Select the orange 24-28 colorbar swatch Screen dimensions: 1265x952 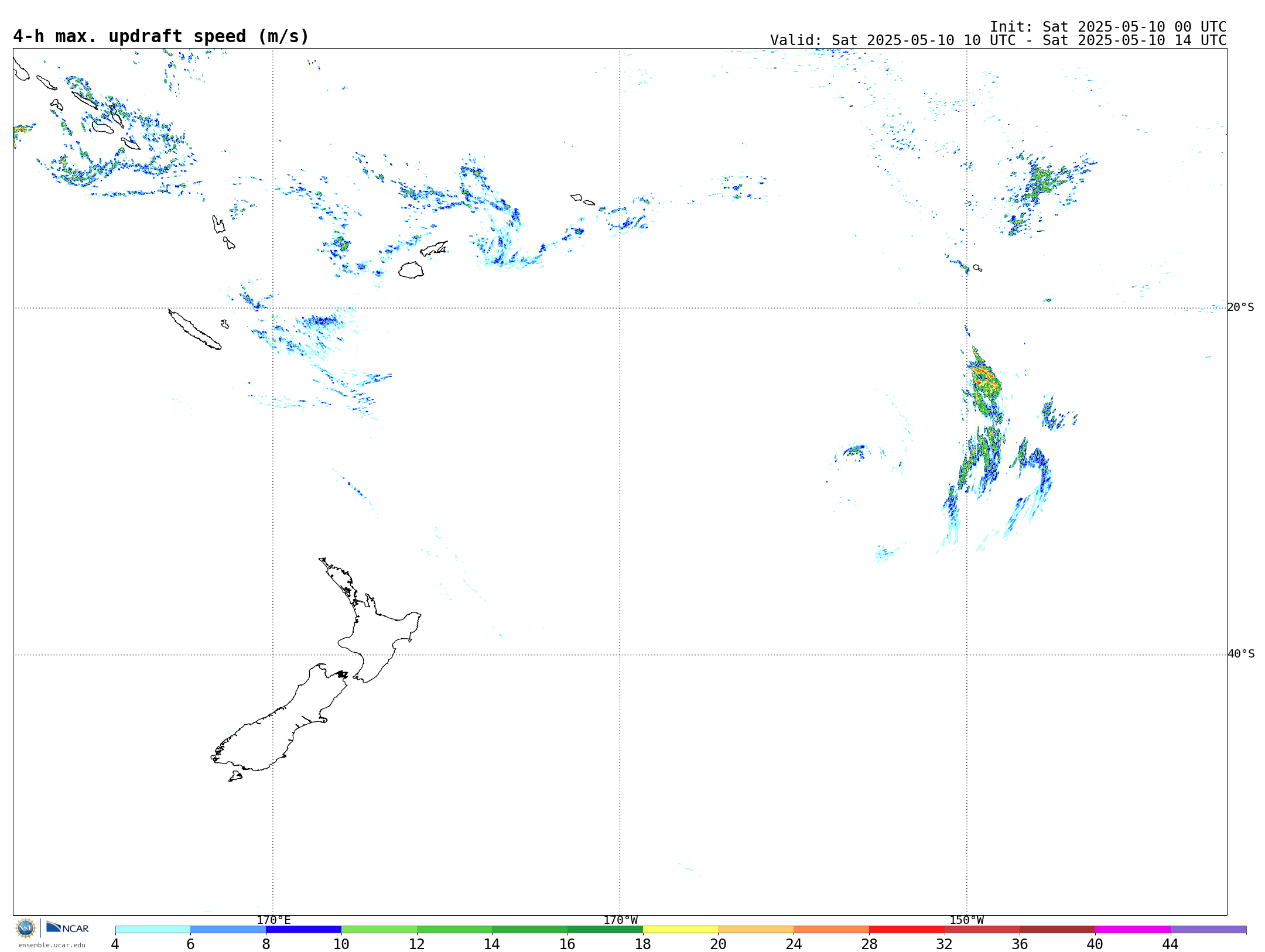[x=831, y=930]
